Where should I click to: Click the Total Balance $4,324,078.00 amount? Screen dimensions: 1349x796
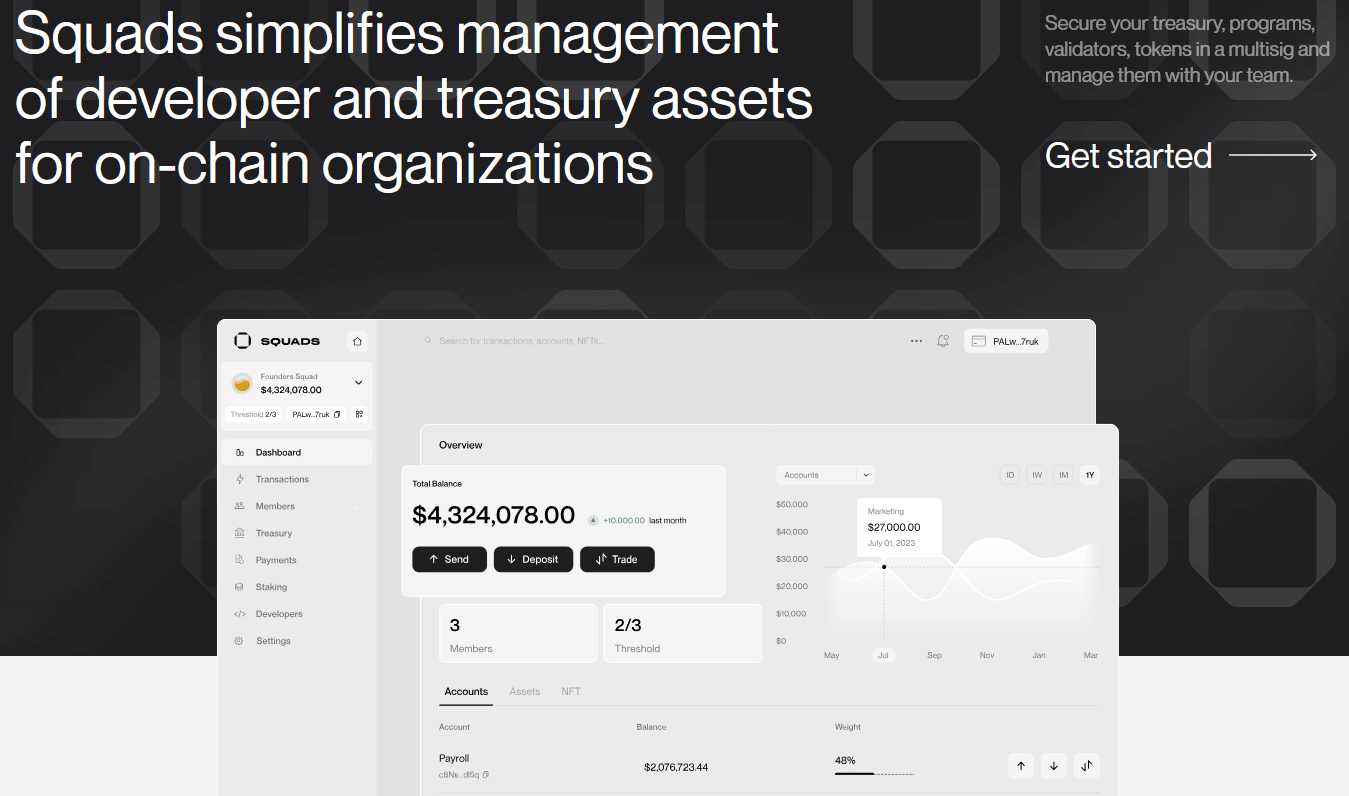pos(494,516)
